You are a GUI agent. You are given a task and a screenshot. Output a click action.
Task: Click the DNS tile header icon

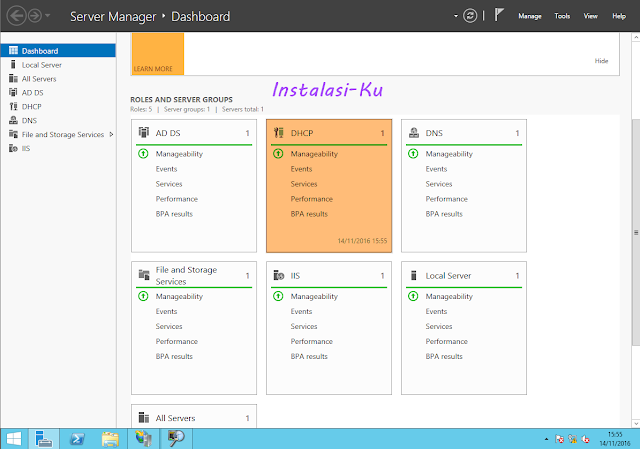(x=414, y=132)
